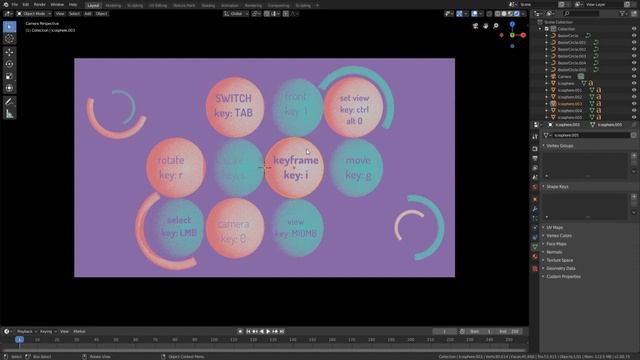Image resolution: width=640 pixels, height=360 pixels.
Task: Expand the Texture Space panel
Action: 560,260
